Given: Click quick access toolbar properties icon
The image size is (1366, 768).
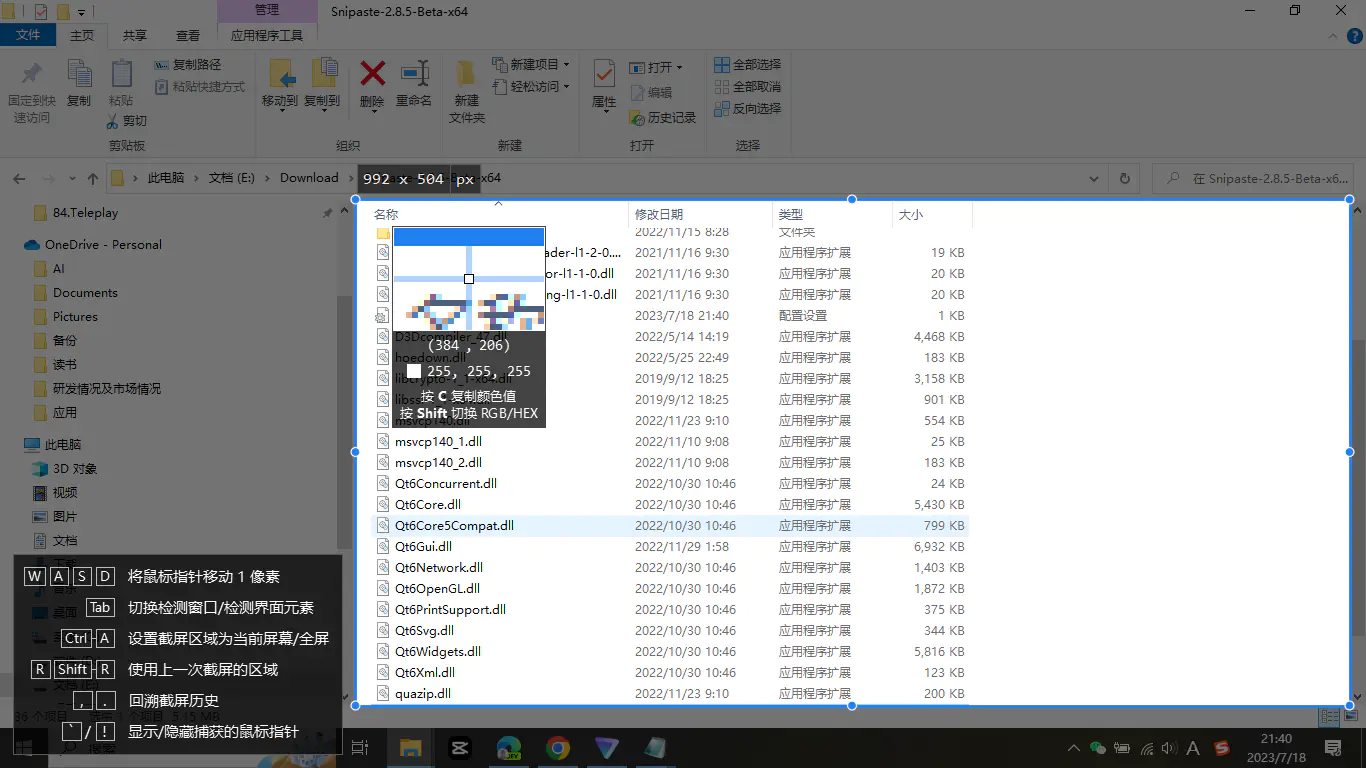Looking at the screenshot, I should click(41, 12).
